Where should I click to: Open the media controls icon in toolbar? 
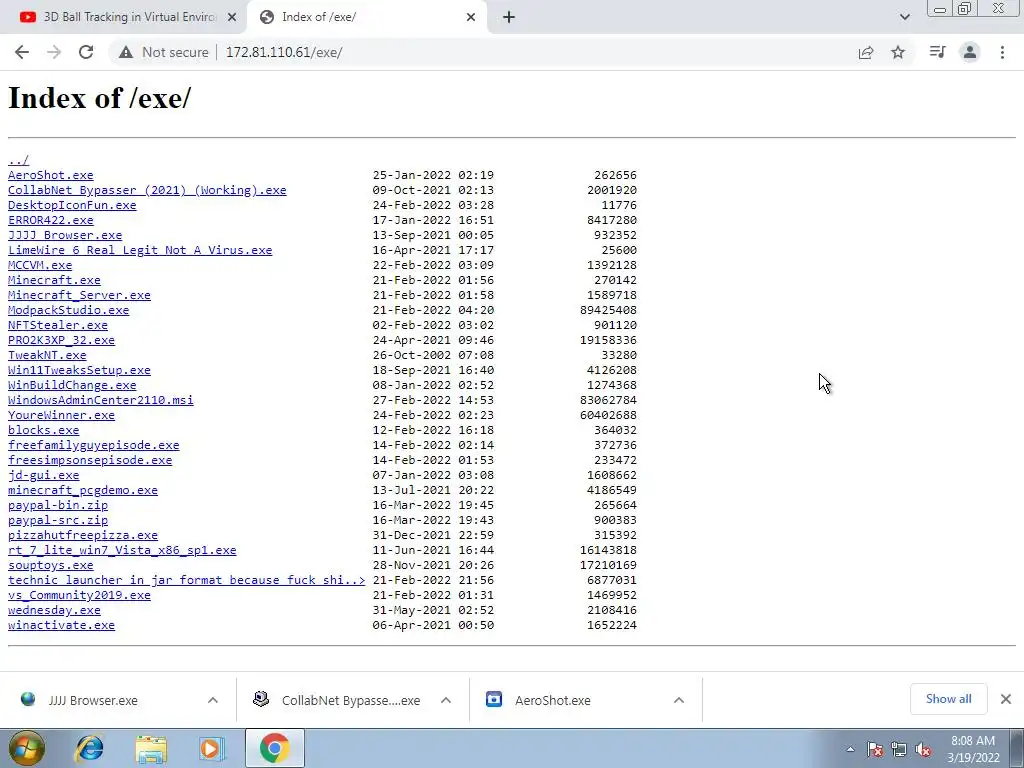(937, 52)
